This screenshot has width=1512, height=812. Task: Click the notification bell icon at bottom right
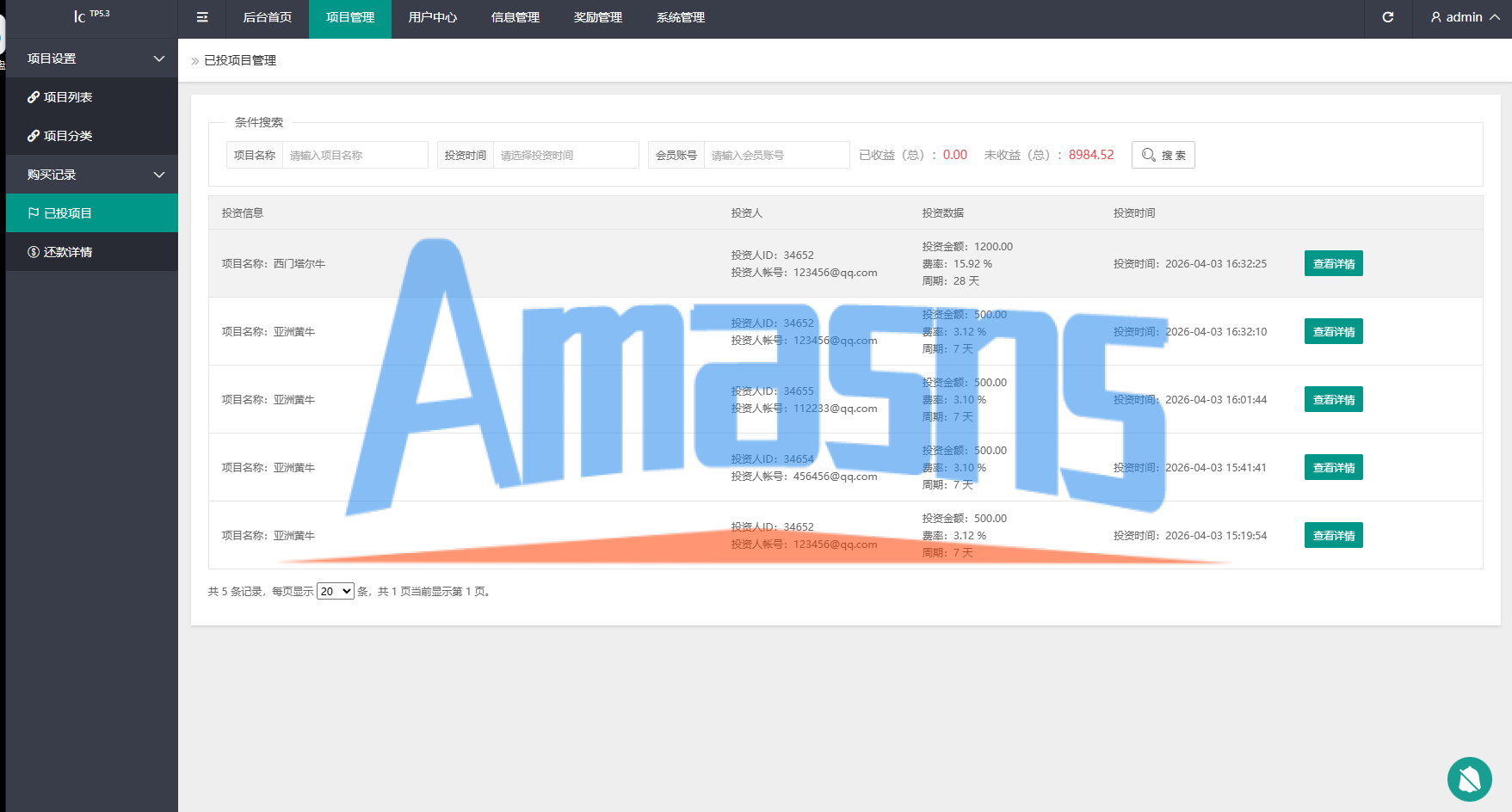[x=1470, y=779]
